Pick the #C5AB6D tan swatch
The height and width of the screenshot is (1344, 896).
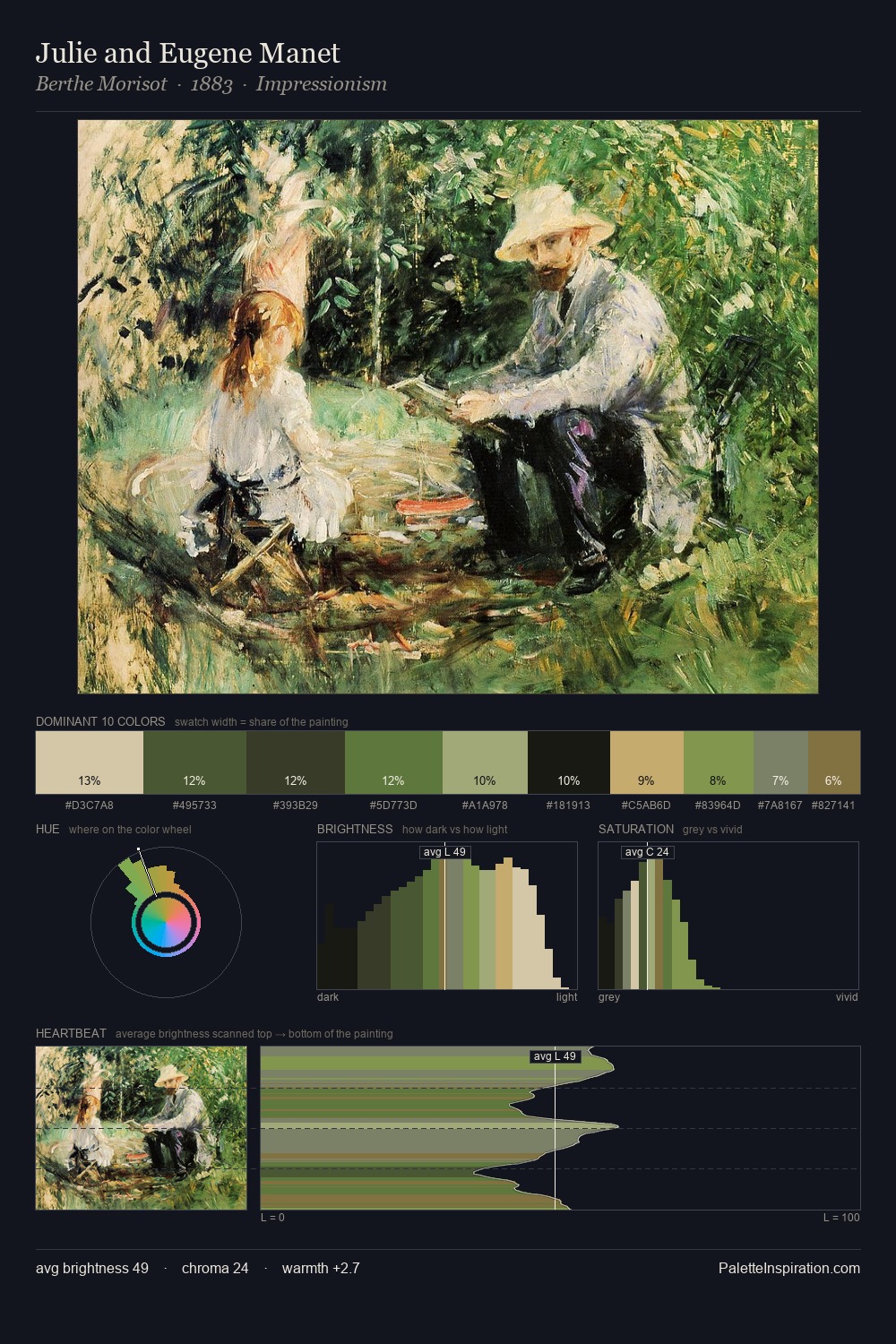coord(647,762)
